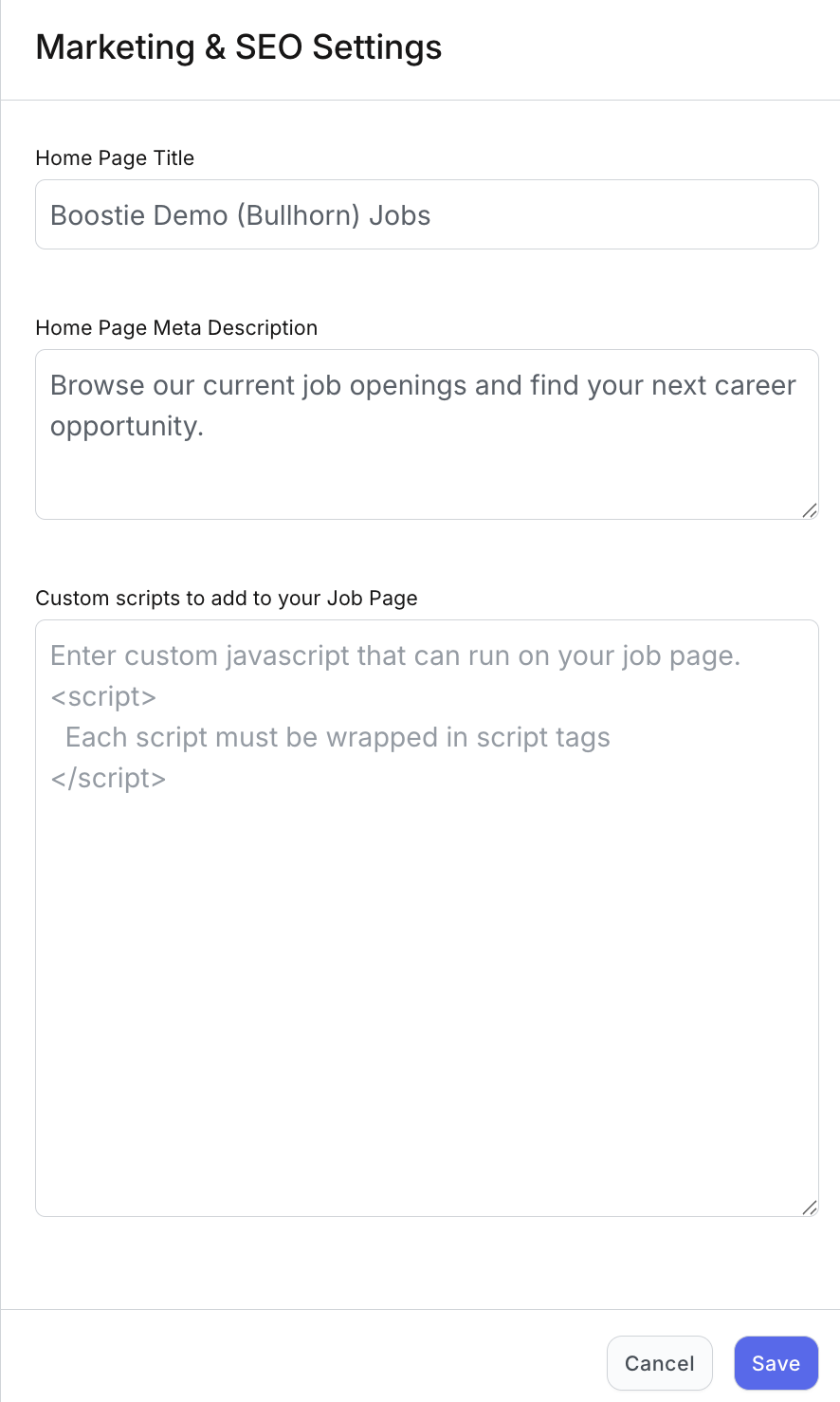Save the Marketing & SEO settings
Screen dimensions: 840x1402
coord(776,1363)
